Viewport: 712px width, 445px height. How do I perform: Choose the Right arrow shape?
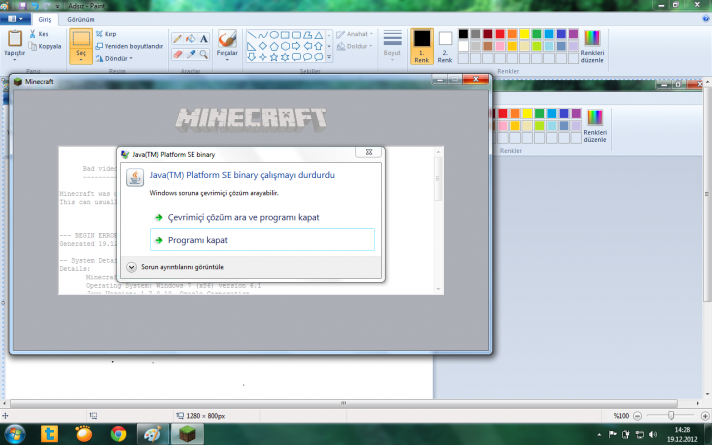click(x=297, y=46)
